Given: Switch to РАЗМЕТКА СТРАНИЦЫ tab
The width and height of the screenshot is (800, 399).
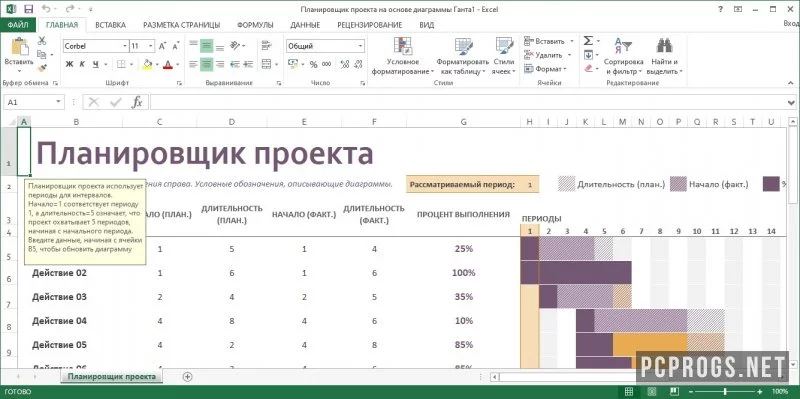Looking at the screenshot, I should coord(182,24).
